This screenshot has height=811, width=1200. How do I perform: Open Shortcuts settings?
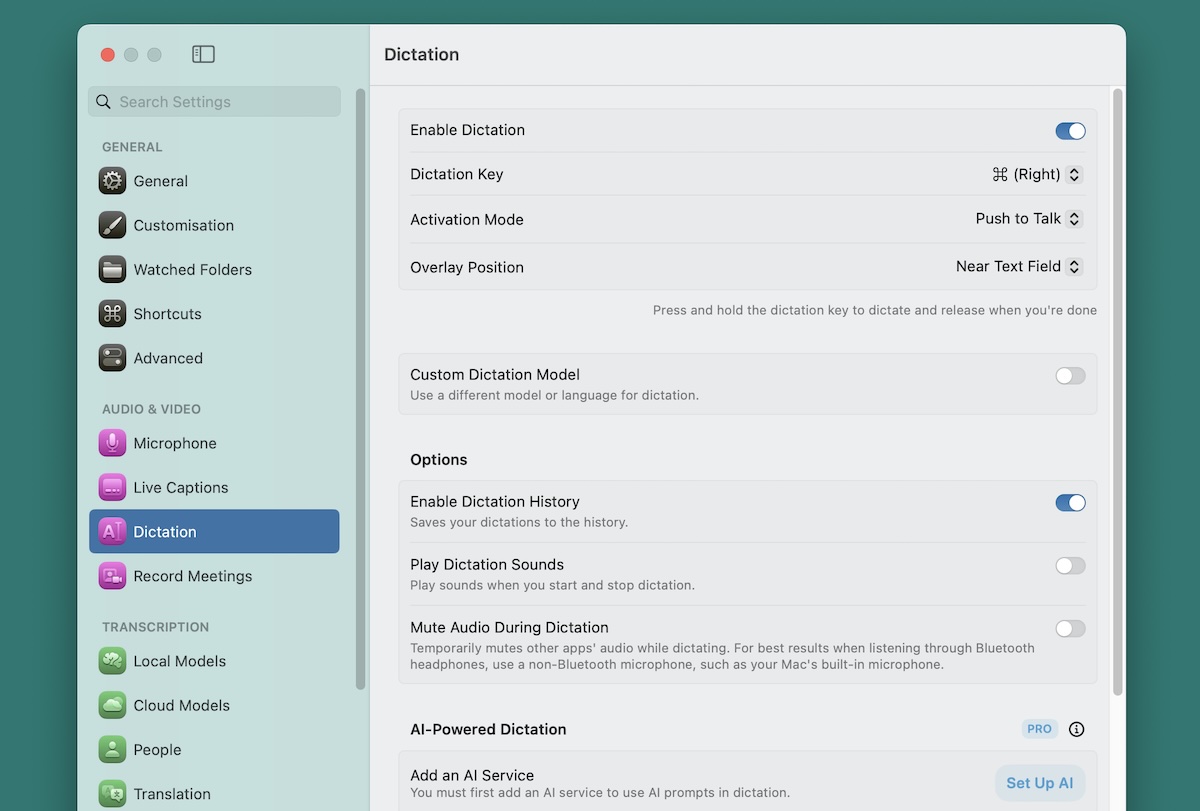point(214,314)
